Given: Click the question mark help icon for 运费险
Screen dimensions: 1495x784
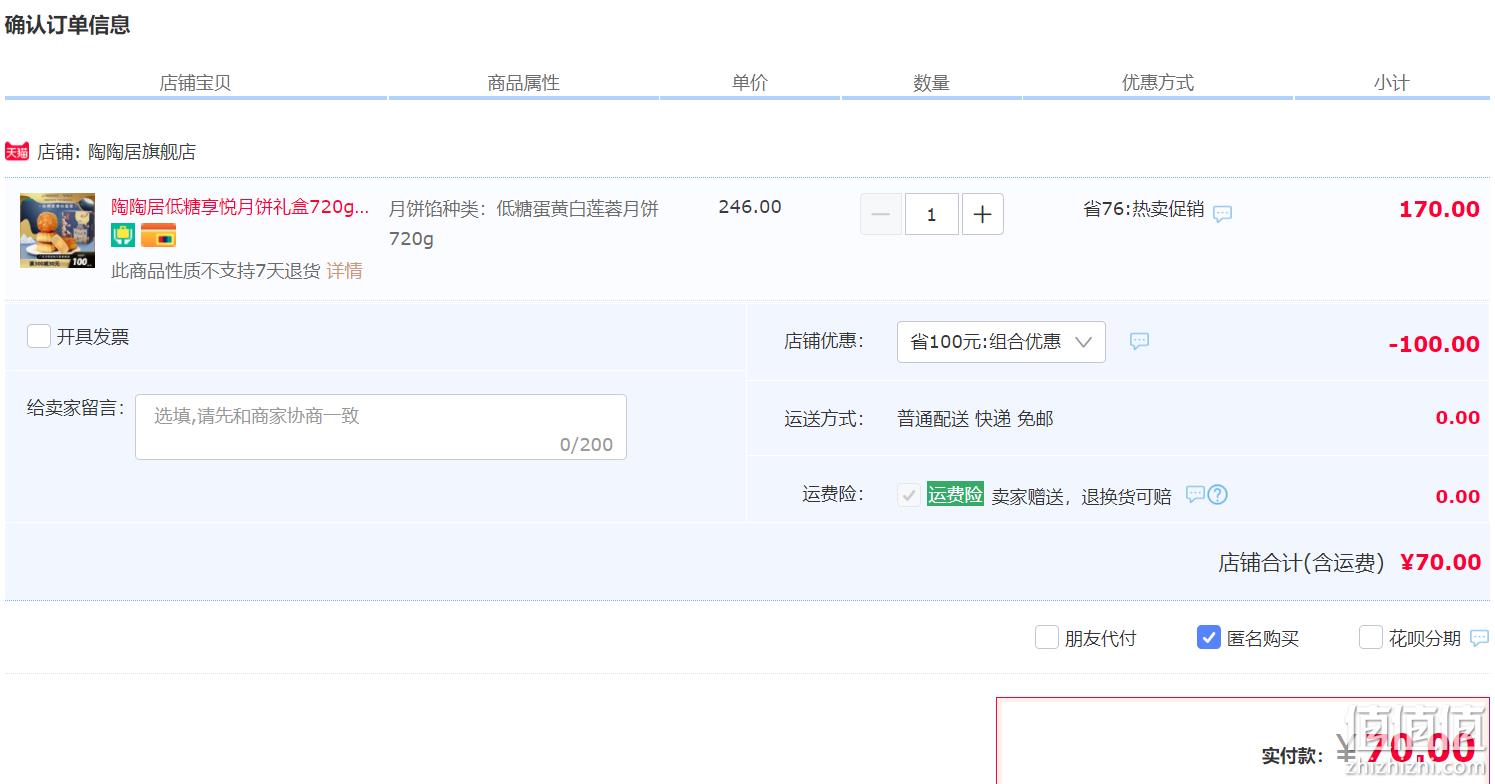Looking at the screenshot, I should 1218,494.
